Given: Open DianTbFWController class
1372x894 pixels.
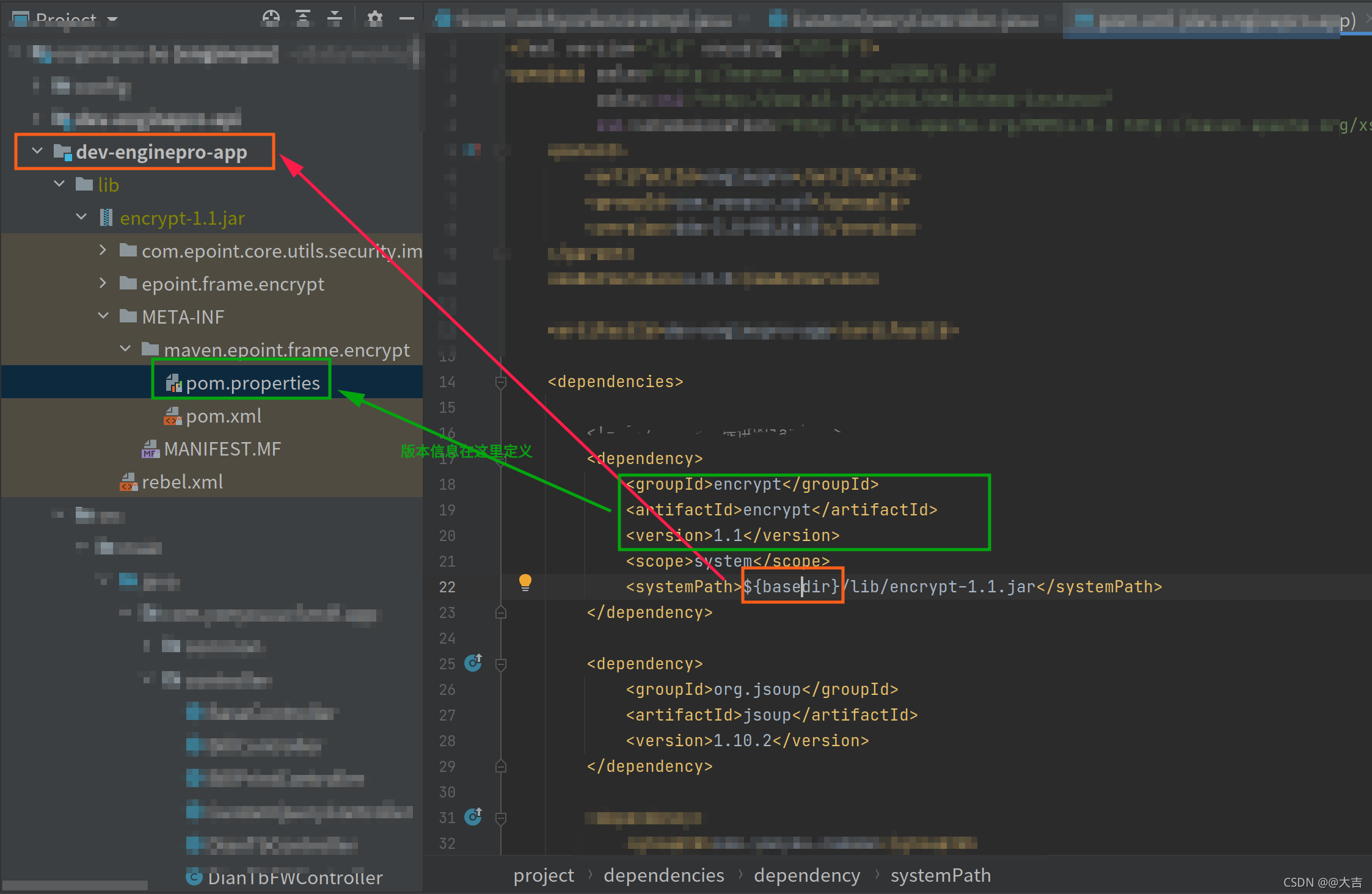Looking at the screenshot, I should coord(295,878).
